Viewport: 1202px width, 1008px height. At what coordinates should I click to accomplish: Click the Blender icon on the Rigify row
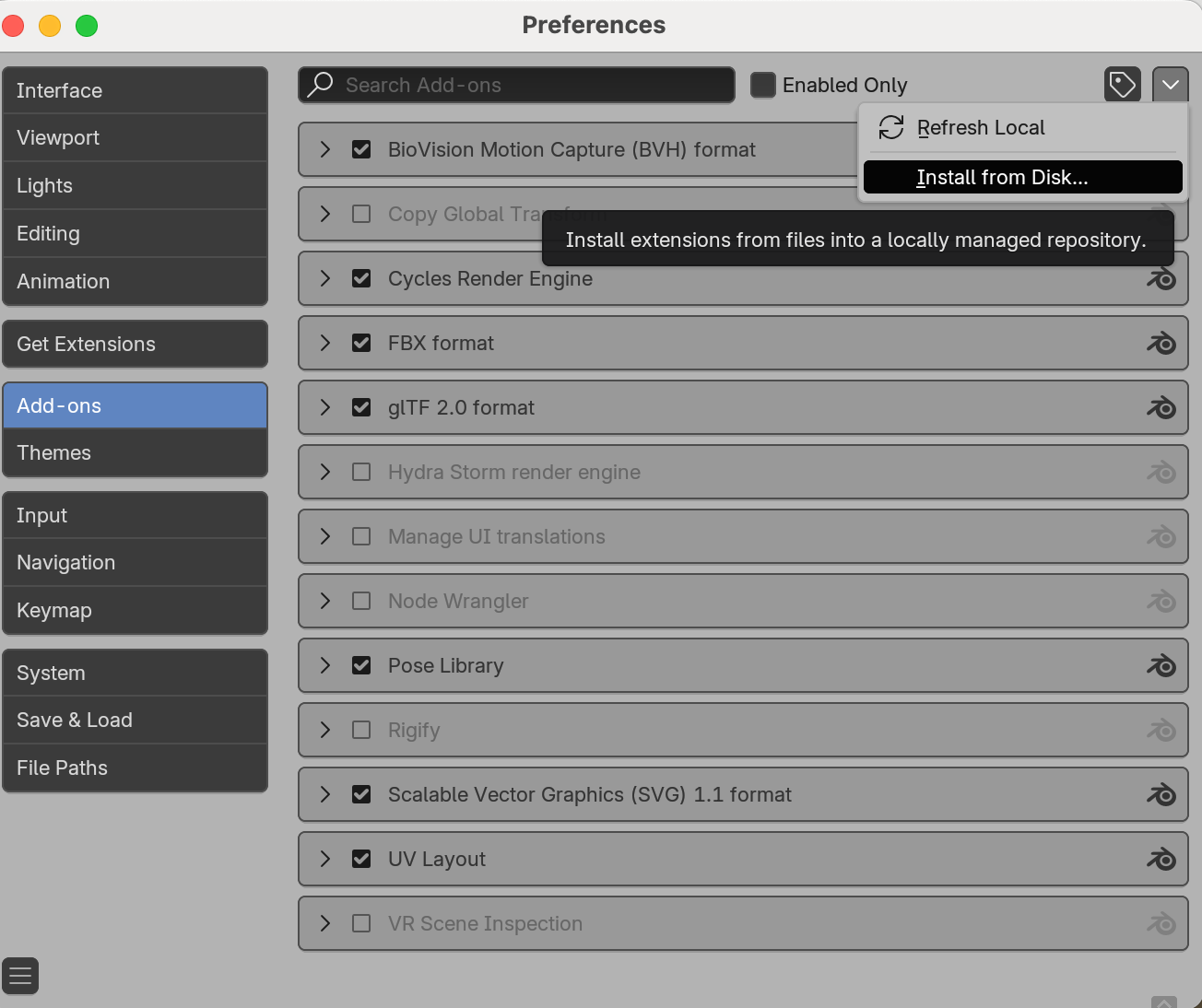1161,730
